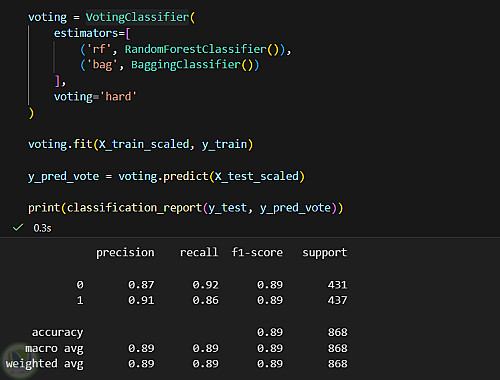Click the f1-score column header
The height and width of the screenshot is (380, 500).
257,252
